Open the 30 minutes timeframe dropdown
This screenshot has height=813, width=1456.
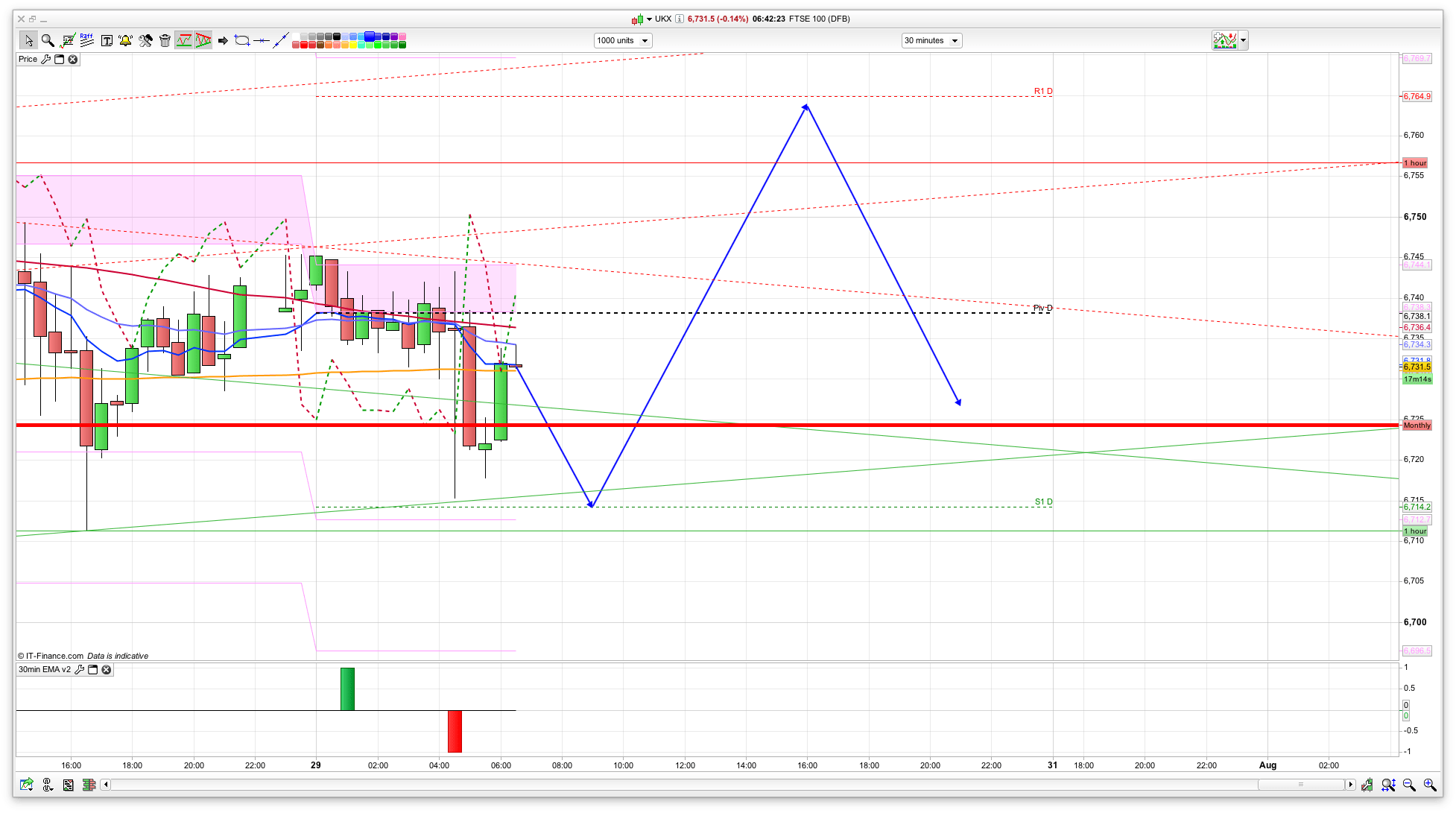tap(931, 40)
